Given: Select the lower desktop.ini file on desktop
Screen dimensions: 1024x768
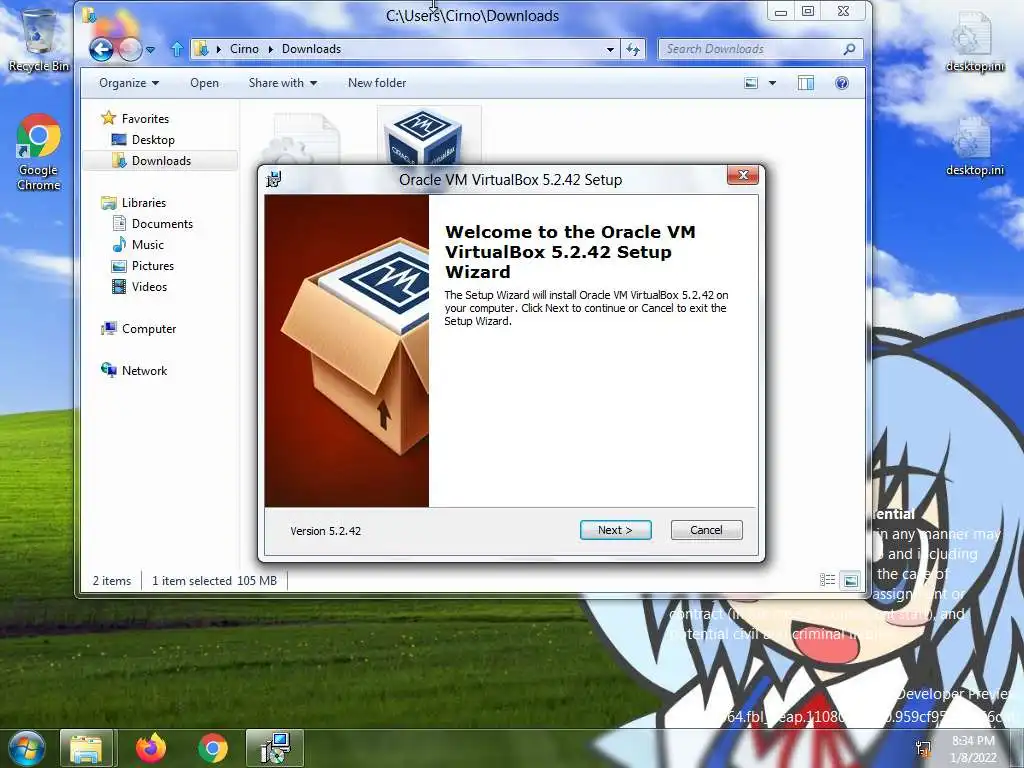Looking at the screenshot, I should pyautogui.click(x=974, y=147).
